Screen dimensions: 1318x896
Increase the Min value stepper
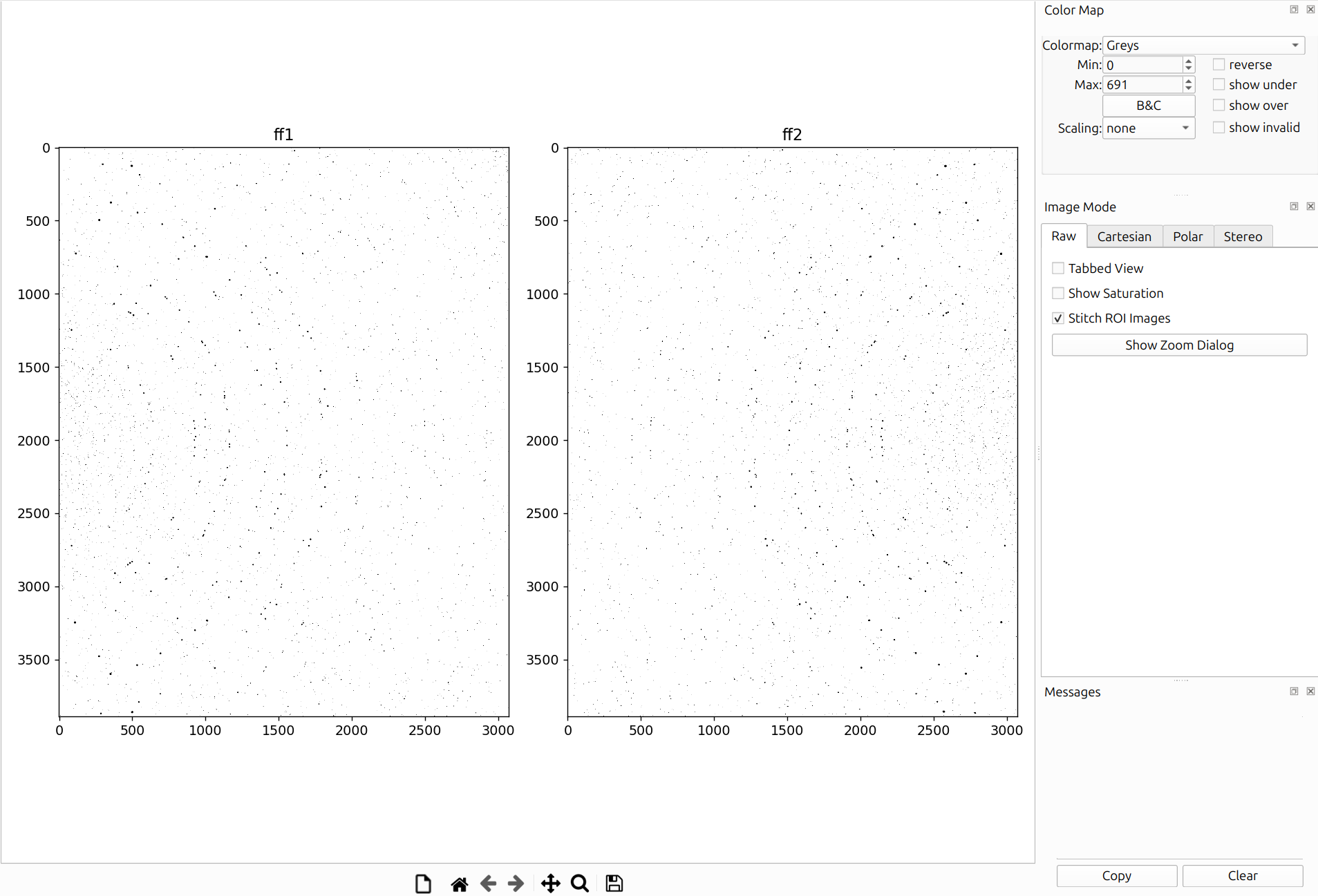pyautogui.click(x=1189, y=61)
